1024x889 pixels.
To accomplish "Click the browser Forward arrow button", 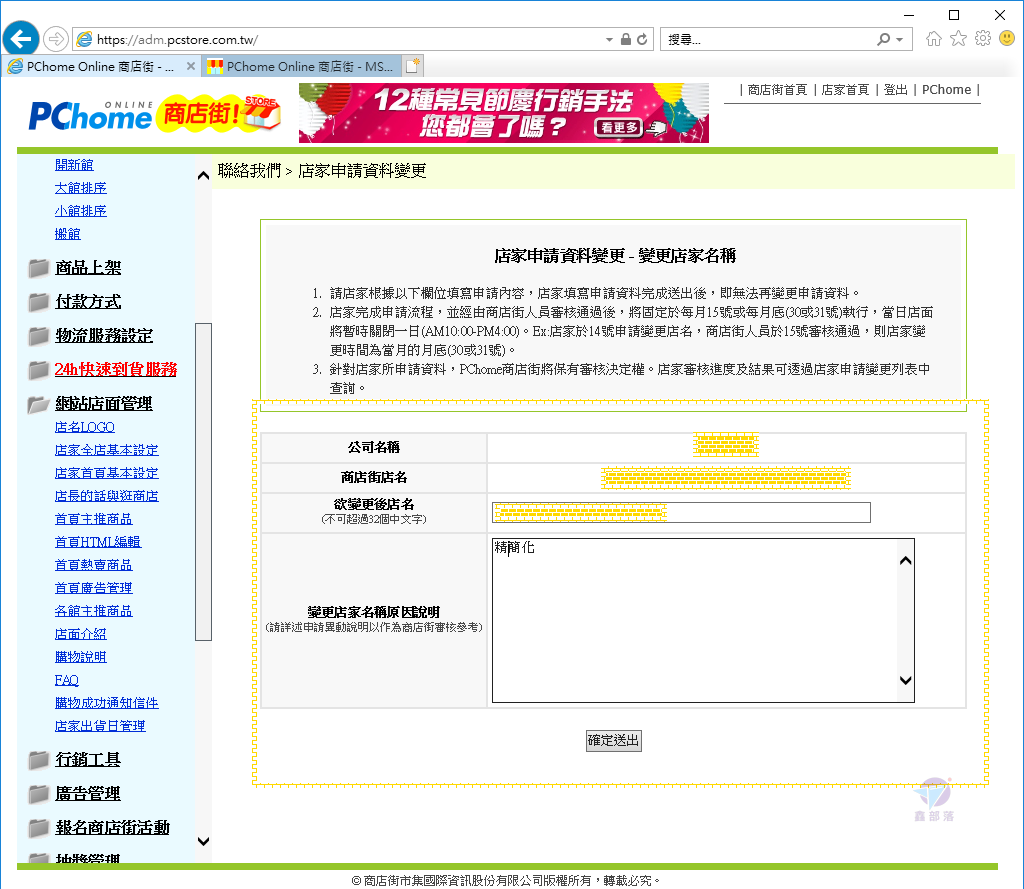I will pos(56,39).
